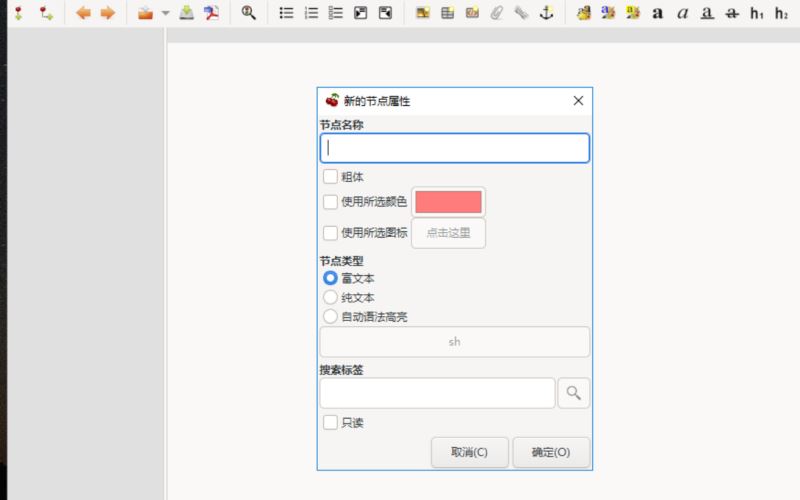Click the go back arrow icon
Viewport: 800px width, 500px height.
tap(83, 13)
